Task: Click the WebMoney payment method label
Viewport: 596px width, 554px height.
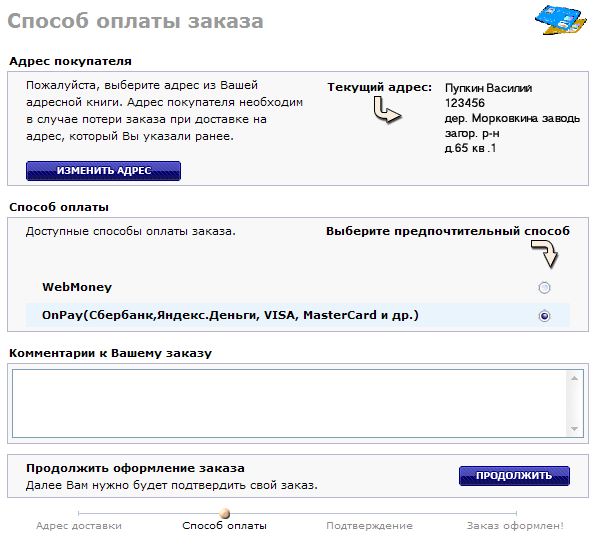Action: 77,287
